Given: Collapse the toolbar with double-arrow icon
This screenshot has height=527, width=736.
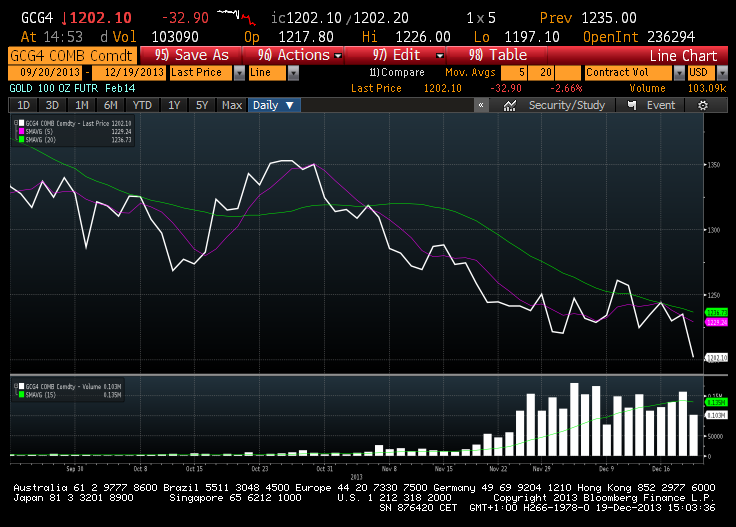Looking at the screenshot, I should [481, 105].
